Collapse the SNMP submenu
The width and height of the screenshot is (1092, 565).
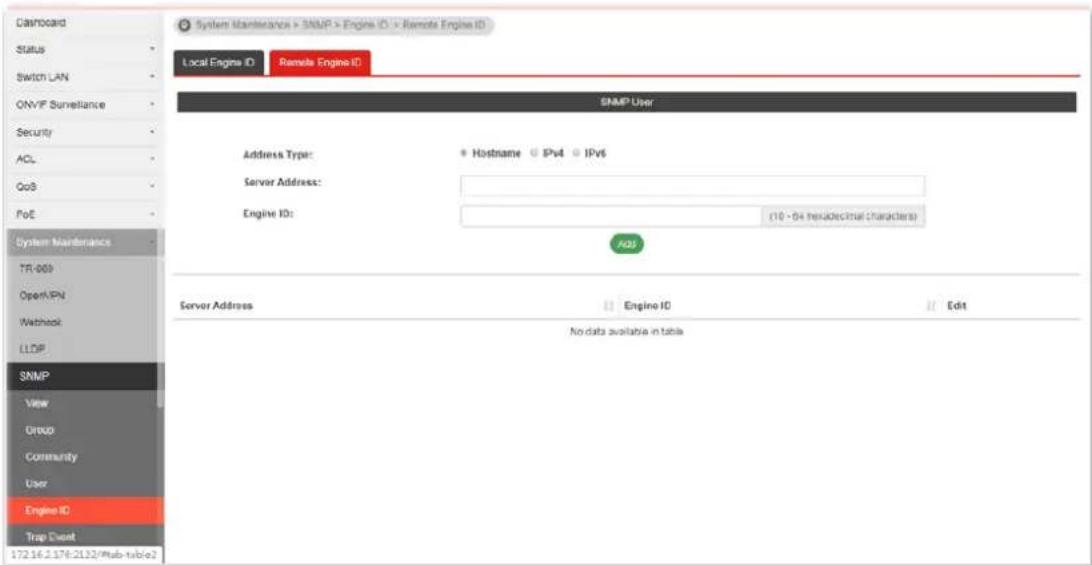coord(82,376)
